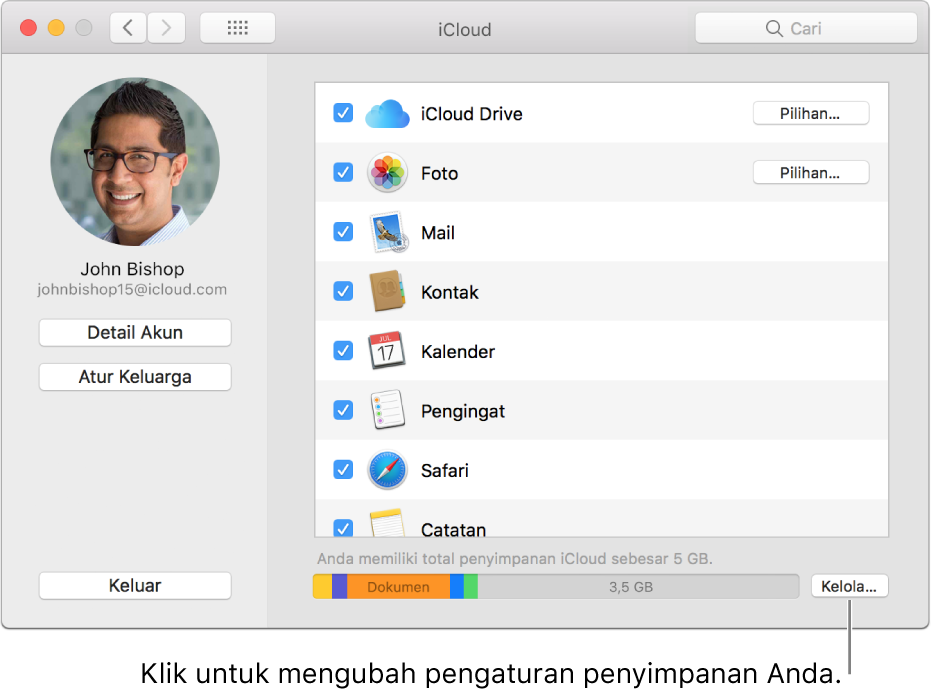Open Atur Keluarga settings
The height and width of the screenshot is (697, 931).
point(134,376)
